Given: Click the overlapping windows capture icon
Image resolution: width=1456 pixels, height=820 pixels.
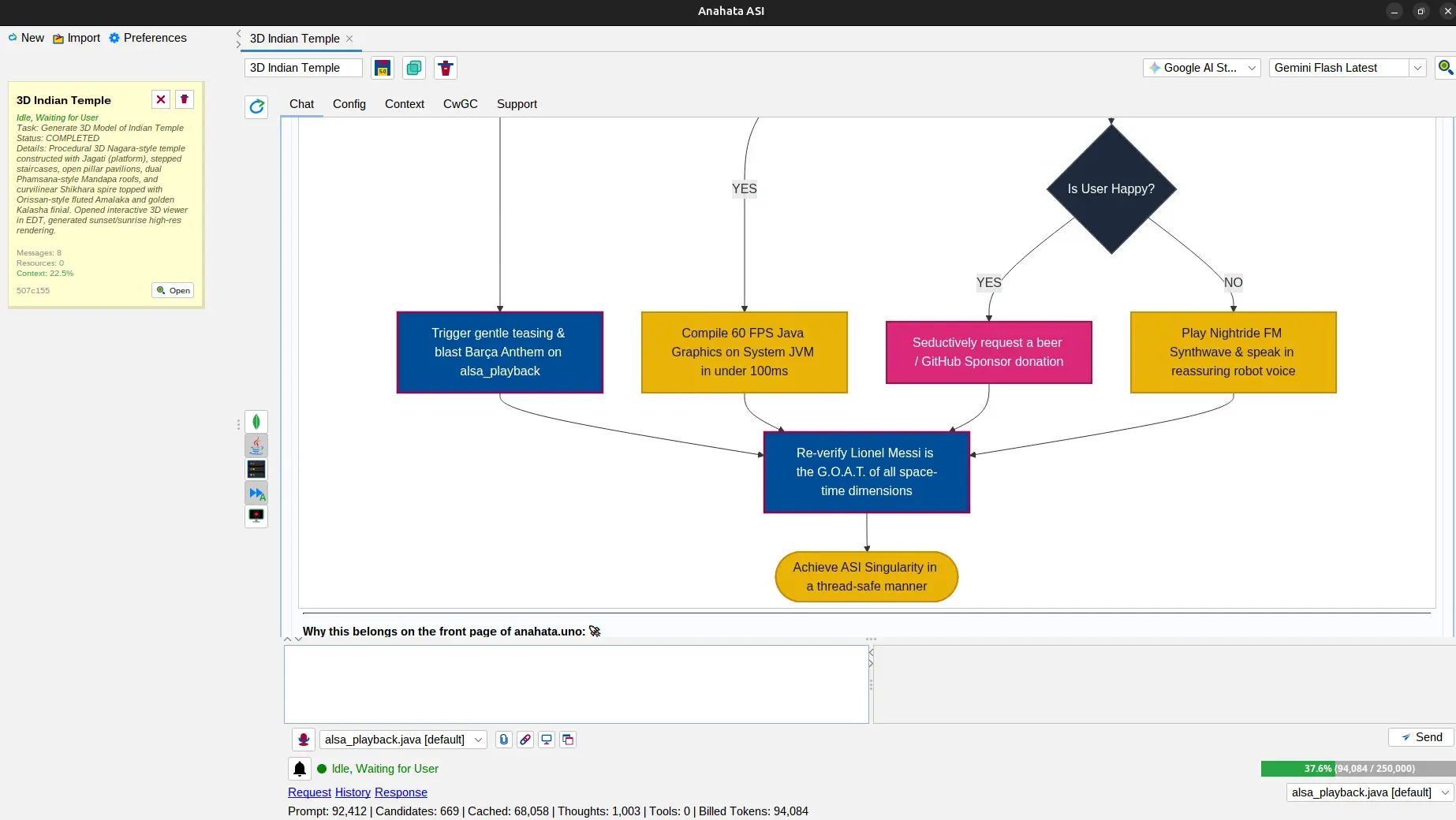Looking at the screenshot, I should pos(568,740).
